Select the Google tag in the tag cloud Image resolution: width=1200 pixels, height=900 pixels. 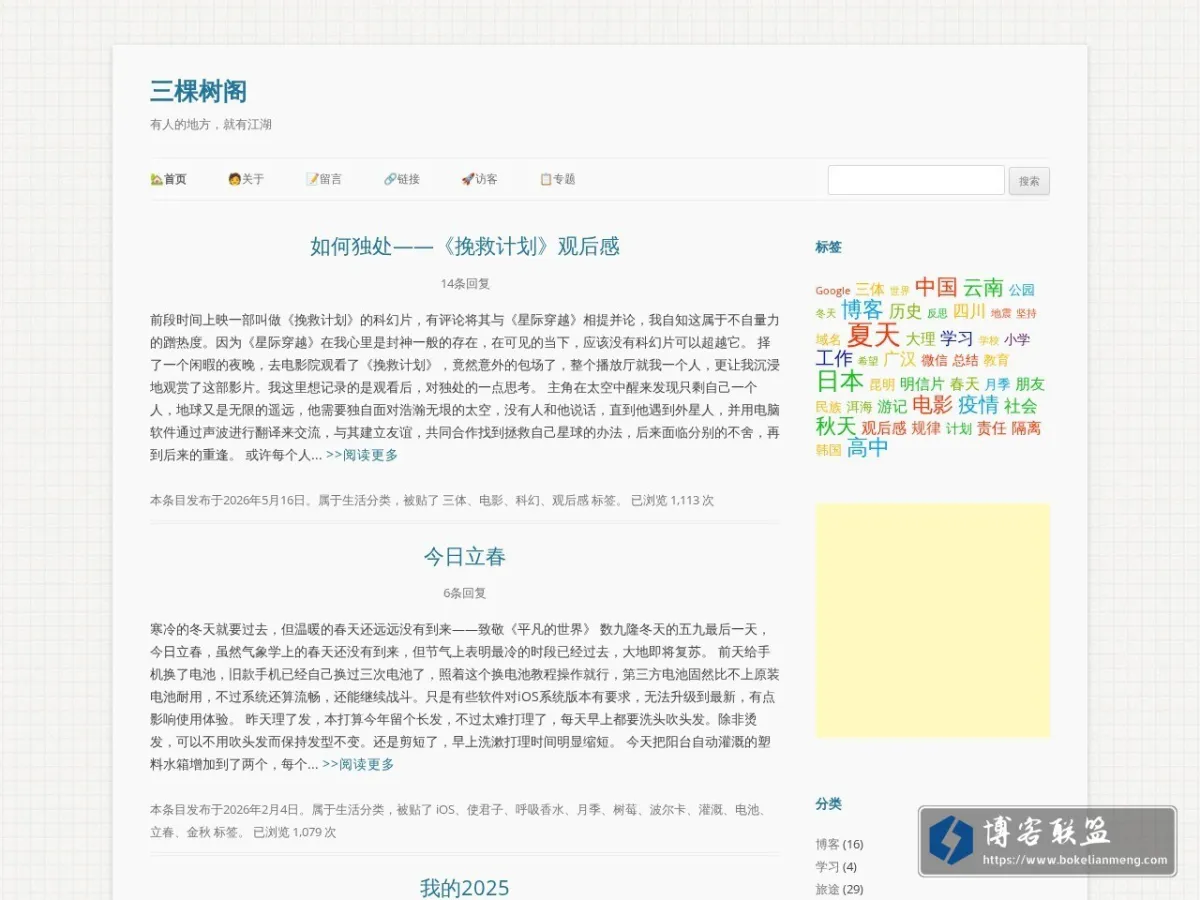pos(832,291)
